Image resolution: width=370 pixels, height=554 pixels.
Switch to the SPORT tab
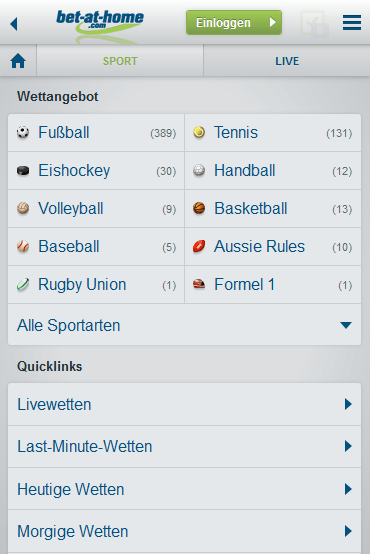tap(120, 61)
